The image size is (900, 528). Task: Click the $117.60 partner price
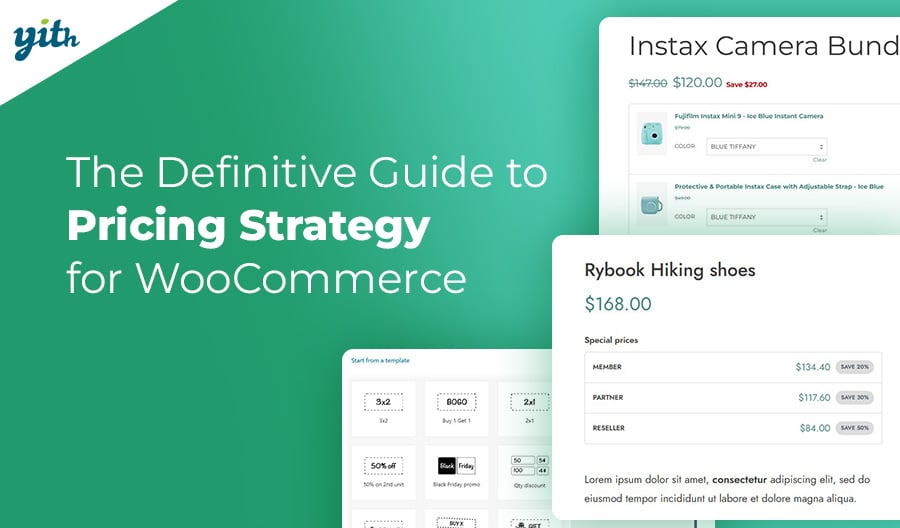coord(814,397)
